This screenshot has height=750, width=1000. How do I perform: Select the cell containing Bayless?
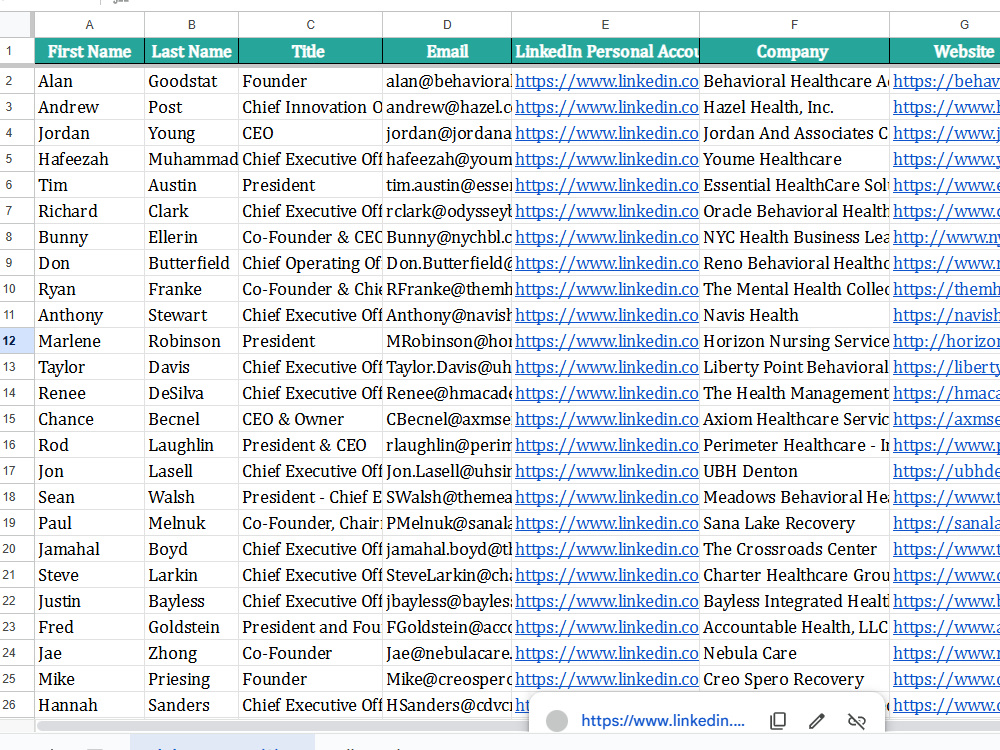click(x=191, y=601)
